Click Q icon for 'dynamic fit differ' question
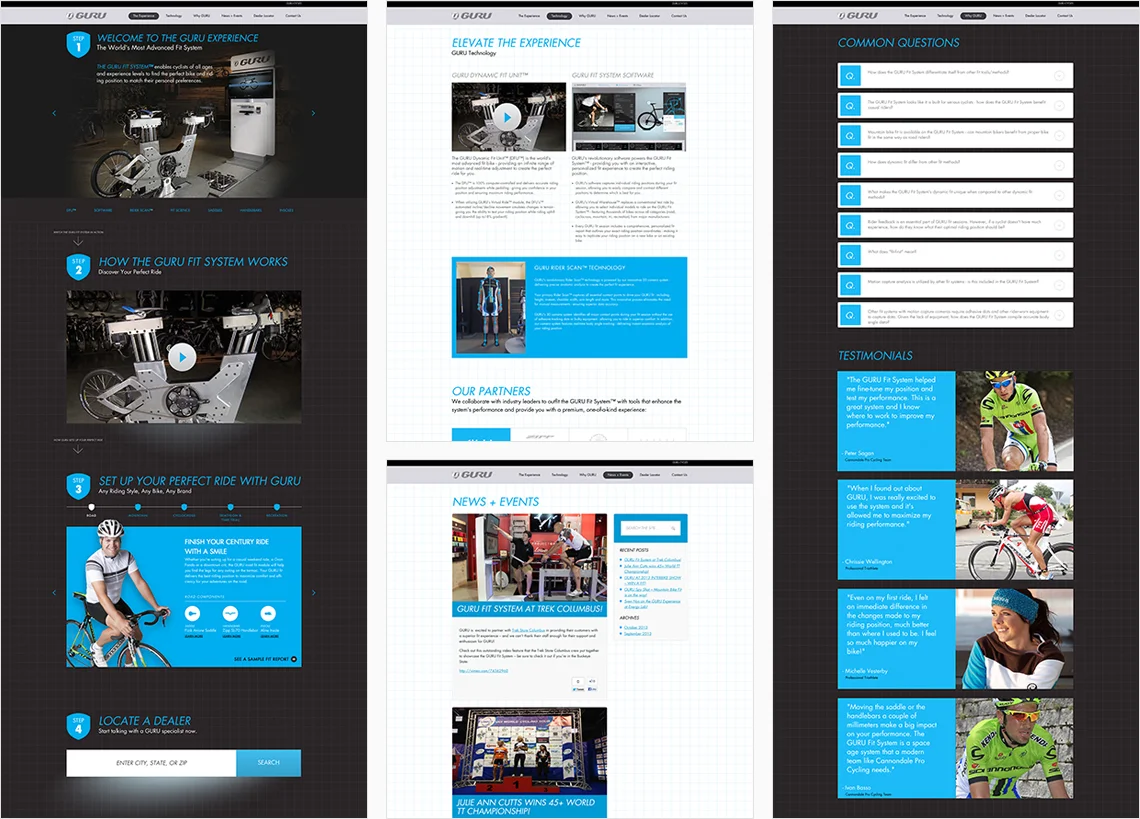The height and width of the screenshot is (819, 1140). coord(849,165)
